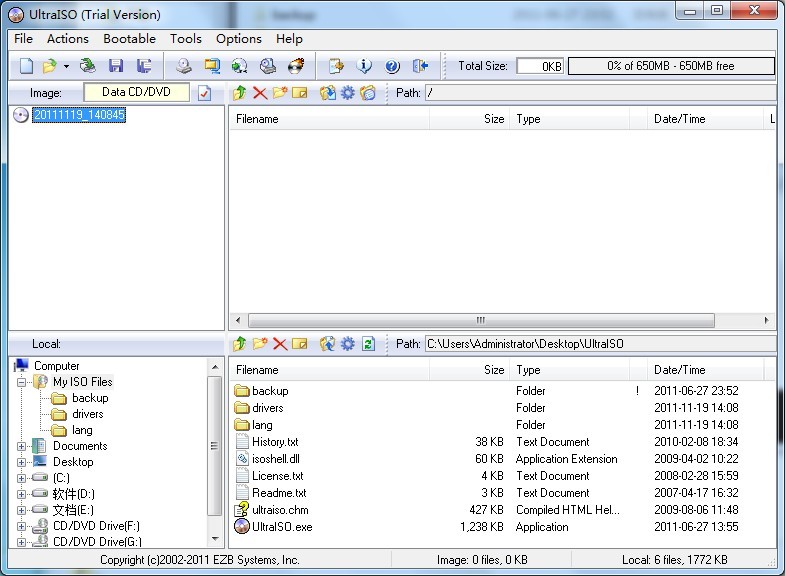Viewport: 785px width, 576px height.
Task: Sort local files by Date/Time column header
Action: coord(679,369)
